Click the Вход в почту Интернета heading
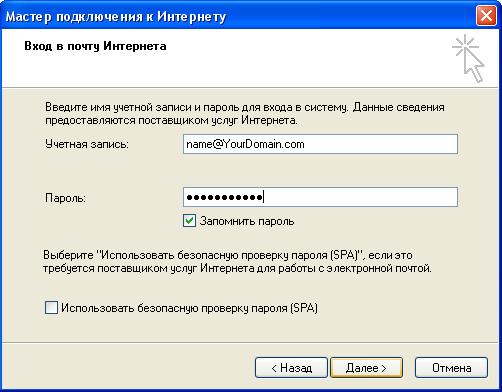 (95, 46)
